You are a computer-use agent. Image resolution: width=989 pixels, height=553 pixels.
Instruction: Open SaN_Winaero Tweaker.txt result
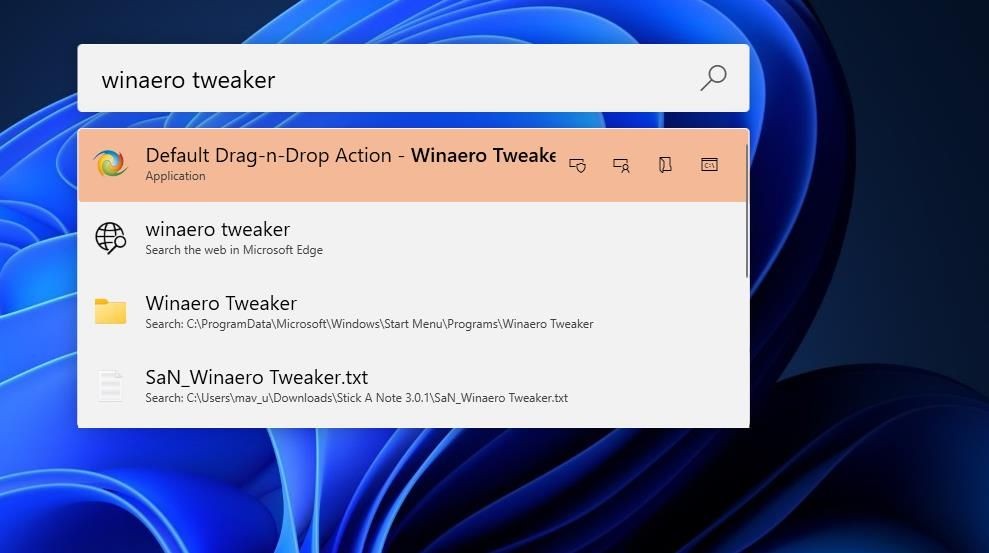click(x=413, y=386)
